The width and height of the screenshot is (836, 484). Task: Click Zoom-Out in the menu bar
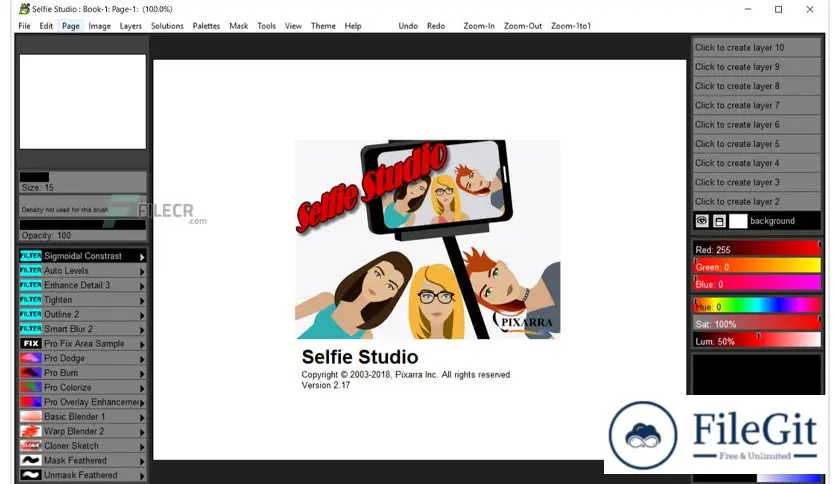click(x=522, y=26)
